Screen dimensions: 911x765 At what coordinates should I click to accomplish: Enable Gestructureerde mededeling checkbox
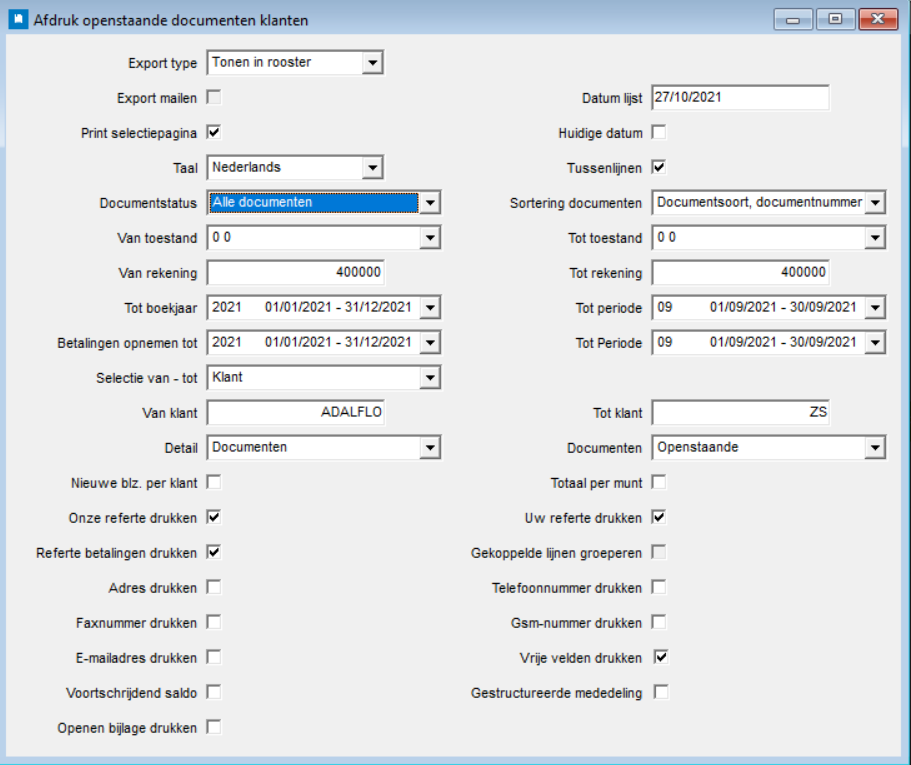tap(661, 692)
